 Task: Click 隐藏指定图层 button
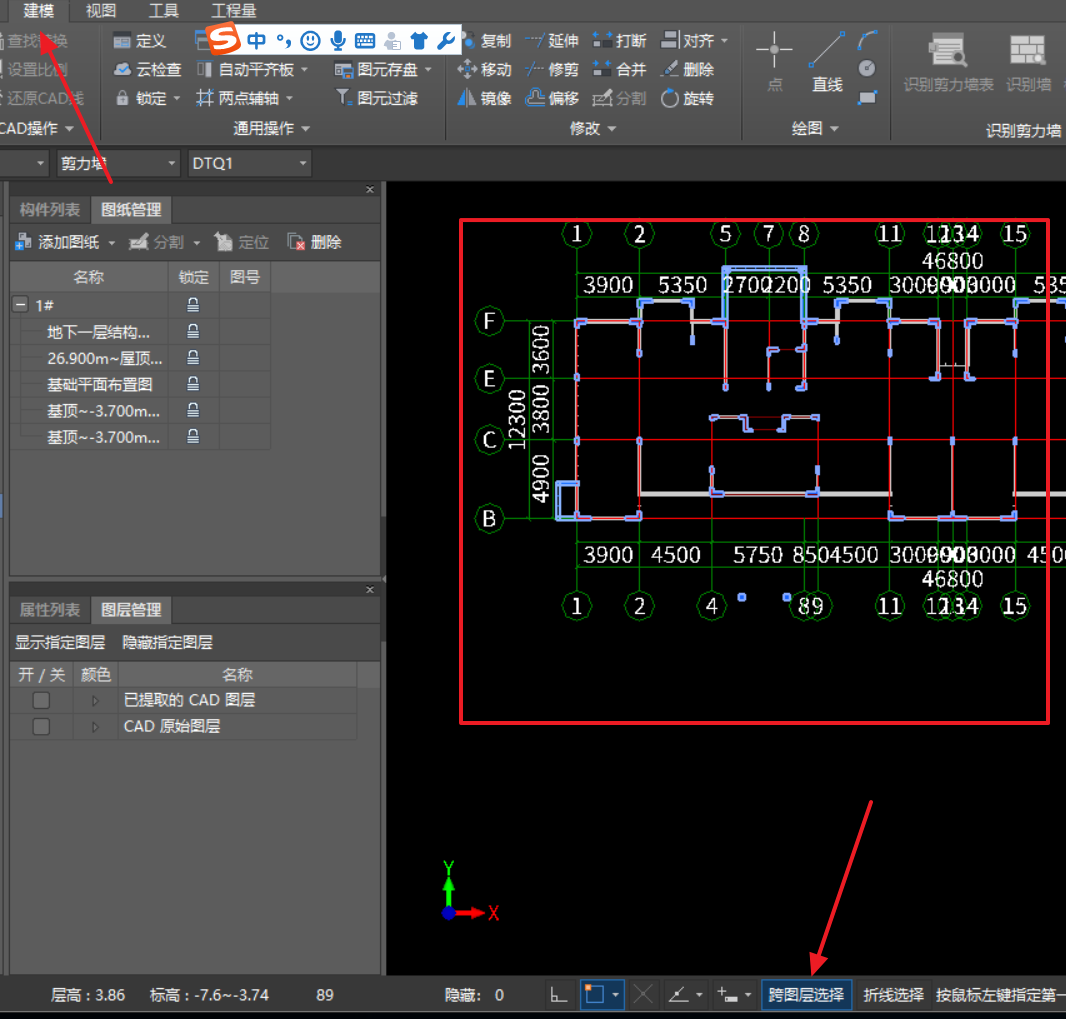(x=167, y=642)
